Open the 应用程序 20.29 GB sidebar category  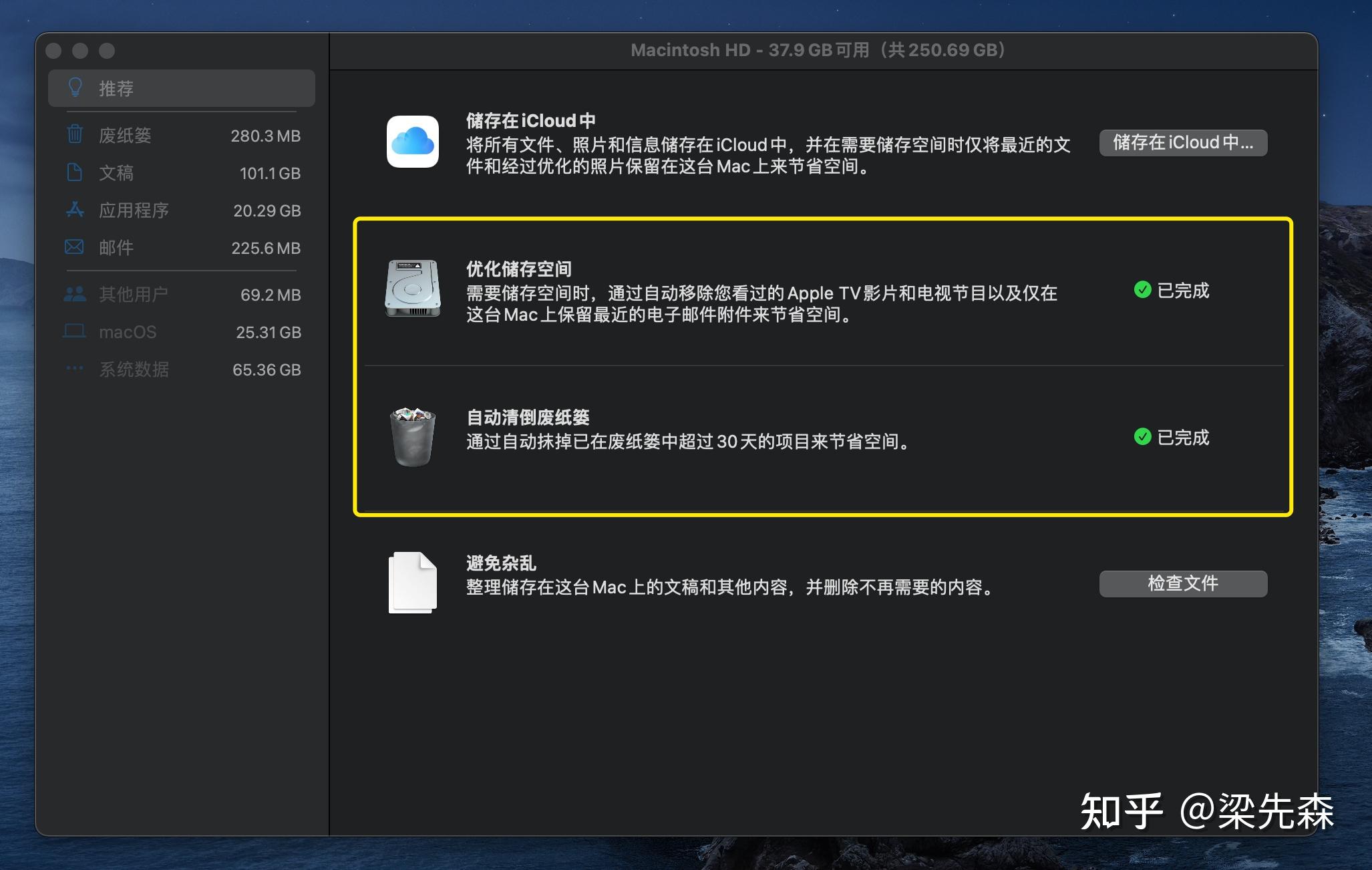point(182,210)
